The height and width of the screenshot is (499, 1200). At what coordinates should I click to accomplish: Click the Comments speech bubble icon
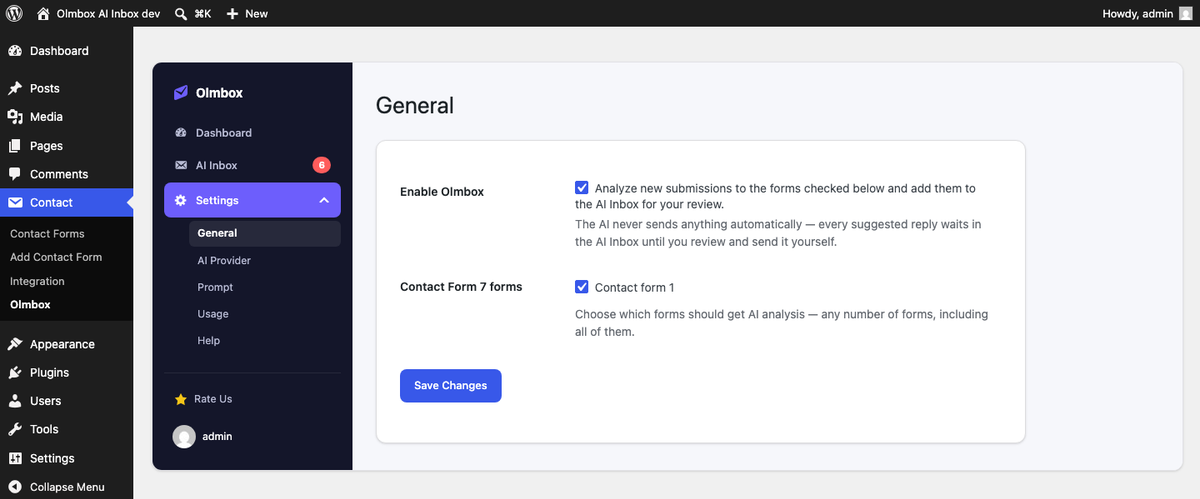(15, 174)
